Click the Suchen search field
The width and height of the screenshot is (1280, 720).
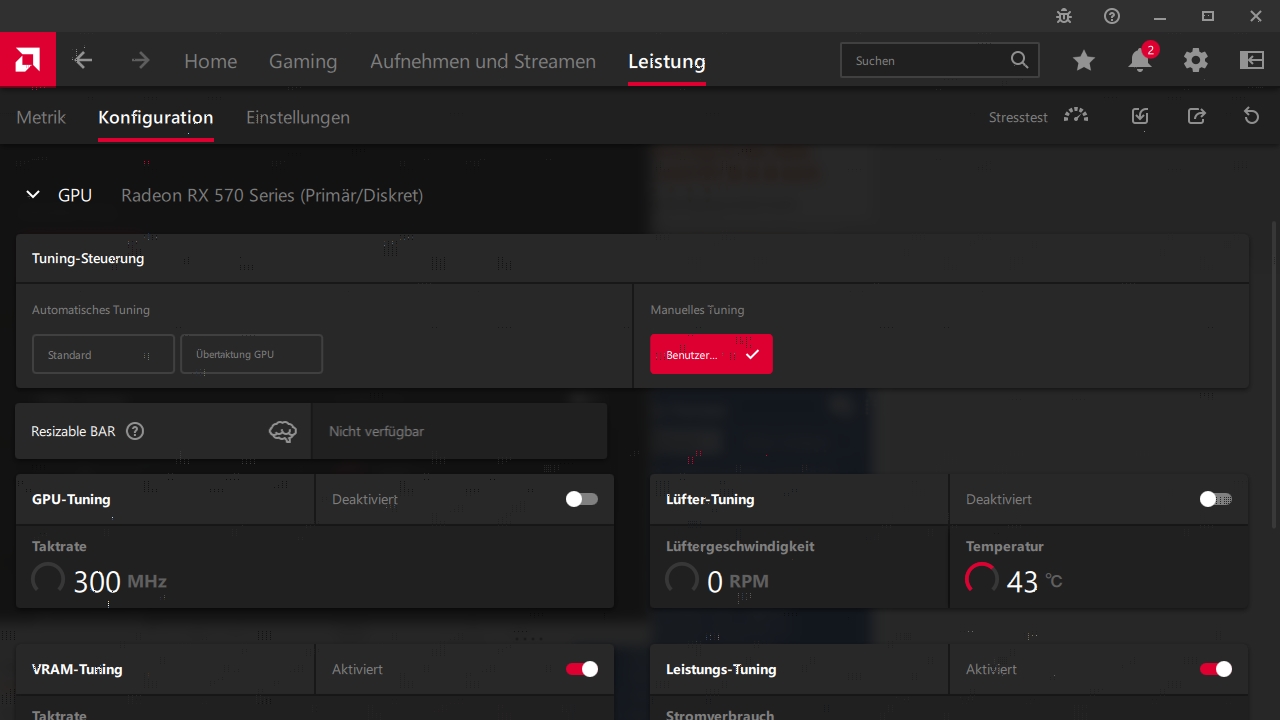(940, 60)
